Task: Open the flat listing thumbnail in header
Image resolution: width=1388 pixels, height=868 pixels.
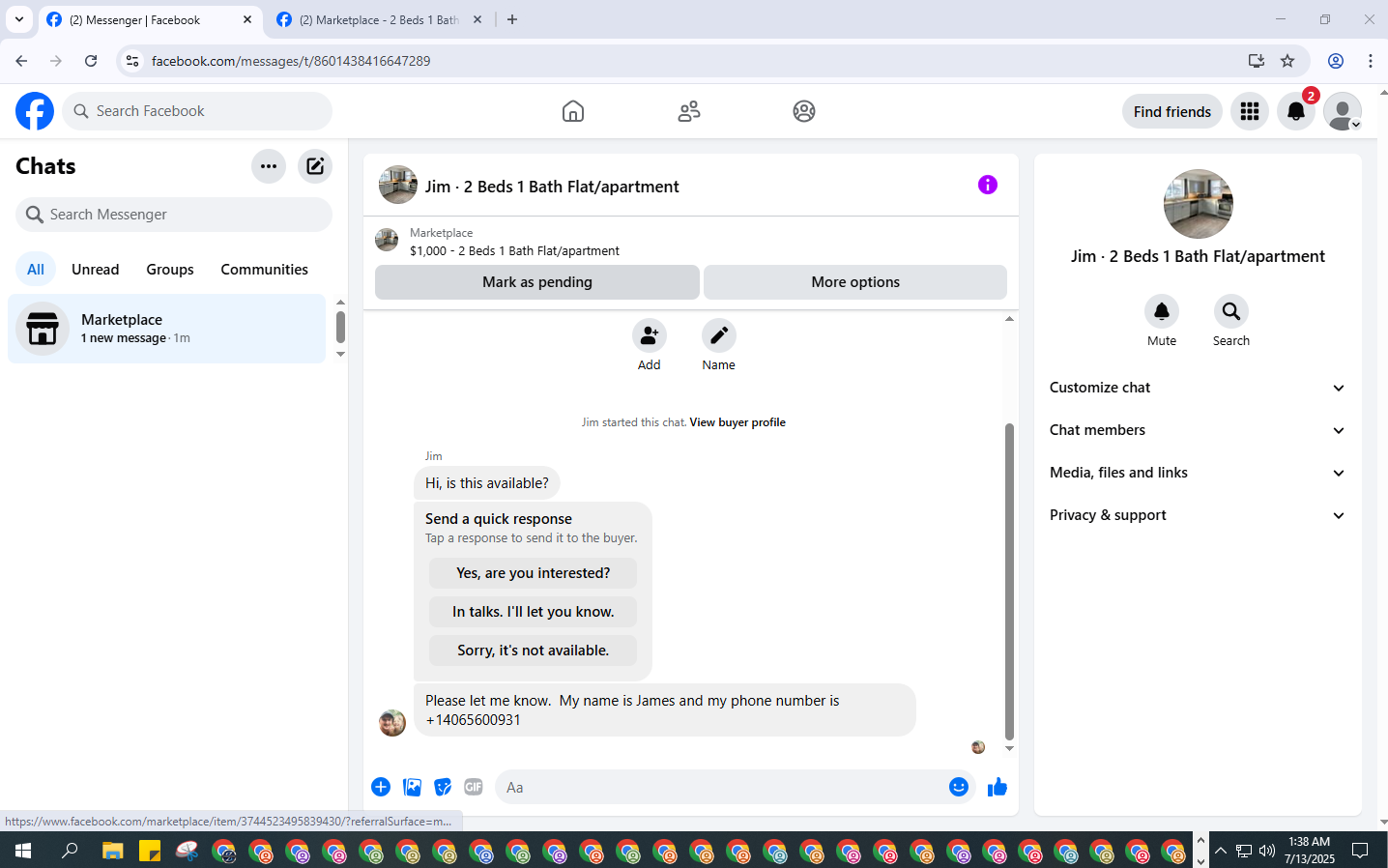Action: click(x=398, y=185)
